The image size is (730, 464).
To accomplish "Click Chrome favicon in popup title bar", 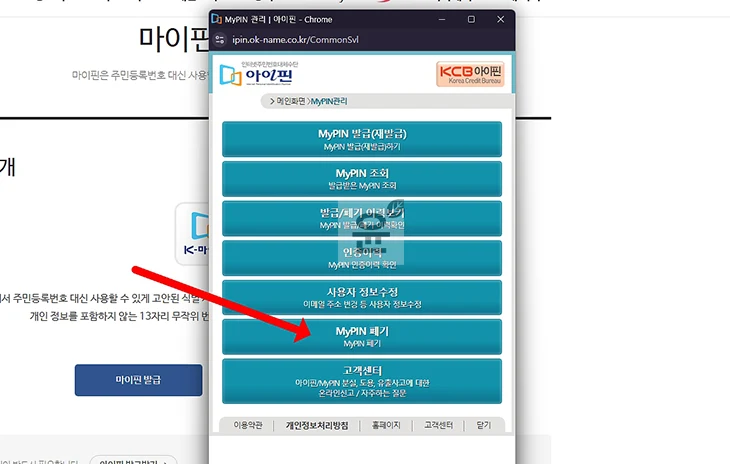I will pyautogui.click(x=219, y=18).
